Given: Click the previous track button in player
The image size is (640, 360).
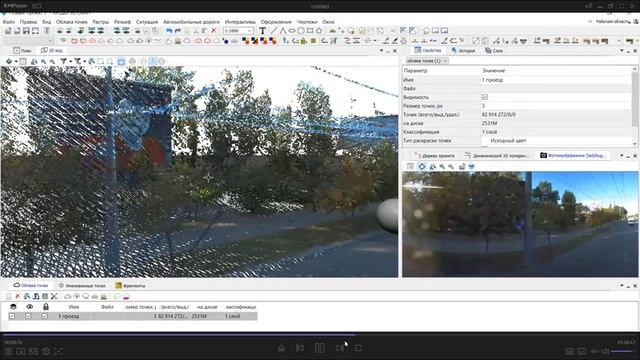Looking at the screenshot, I should tap(300, 348).
